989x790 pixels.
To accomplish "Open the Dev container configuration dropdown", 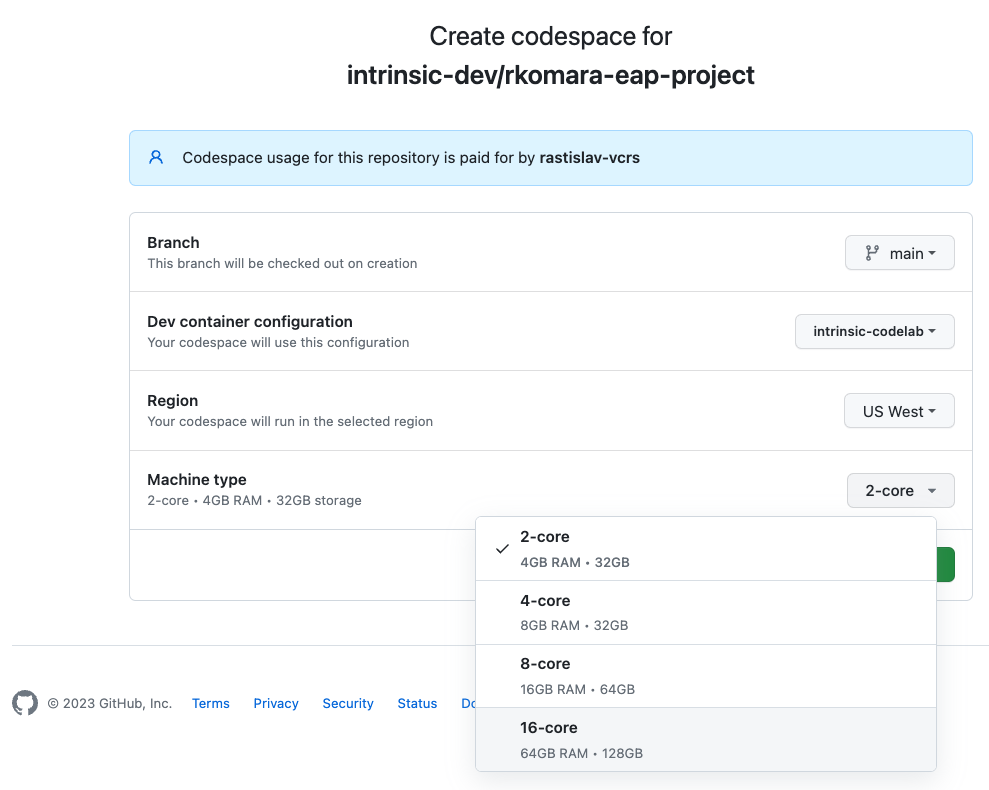I will [x=874, y=331].
